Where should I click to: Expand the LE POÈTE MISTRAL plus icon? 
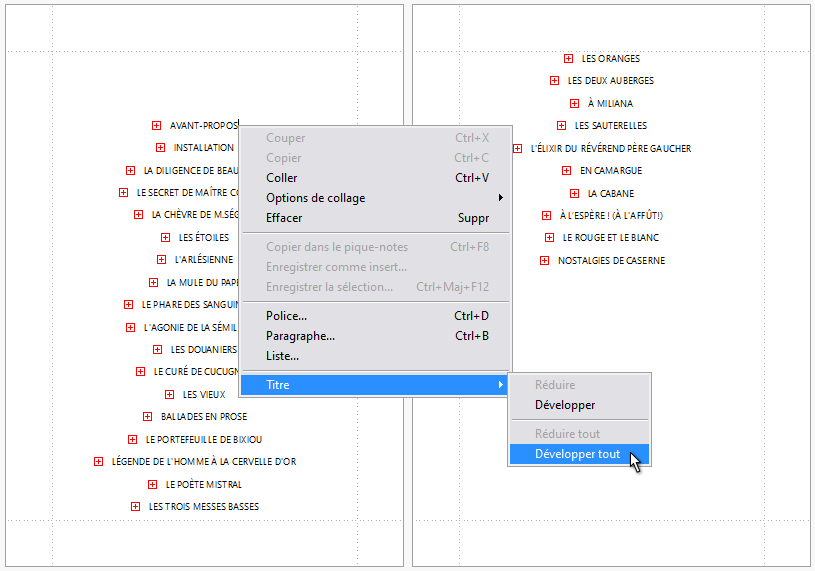coord(152,484)
